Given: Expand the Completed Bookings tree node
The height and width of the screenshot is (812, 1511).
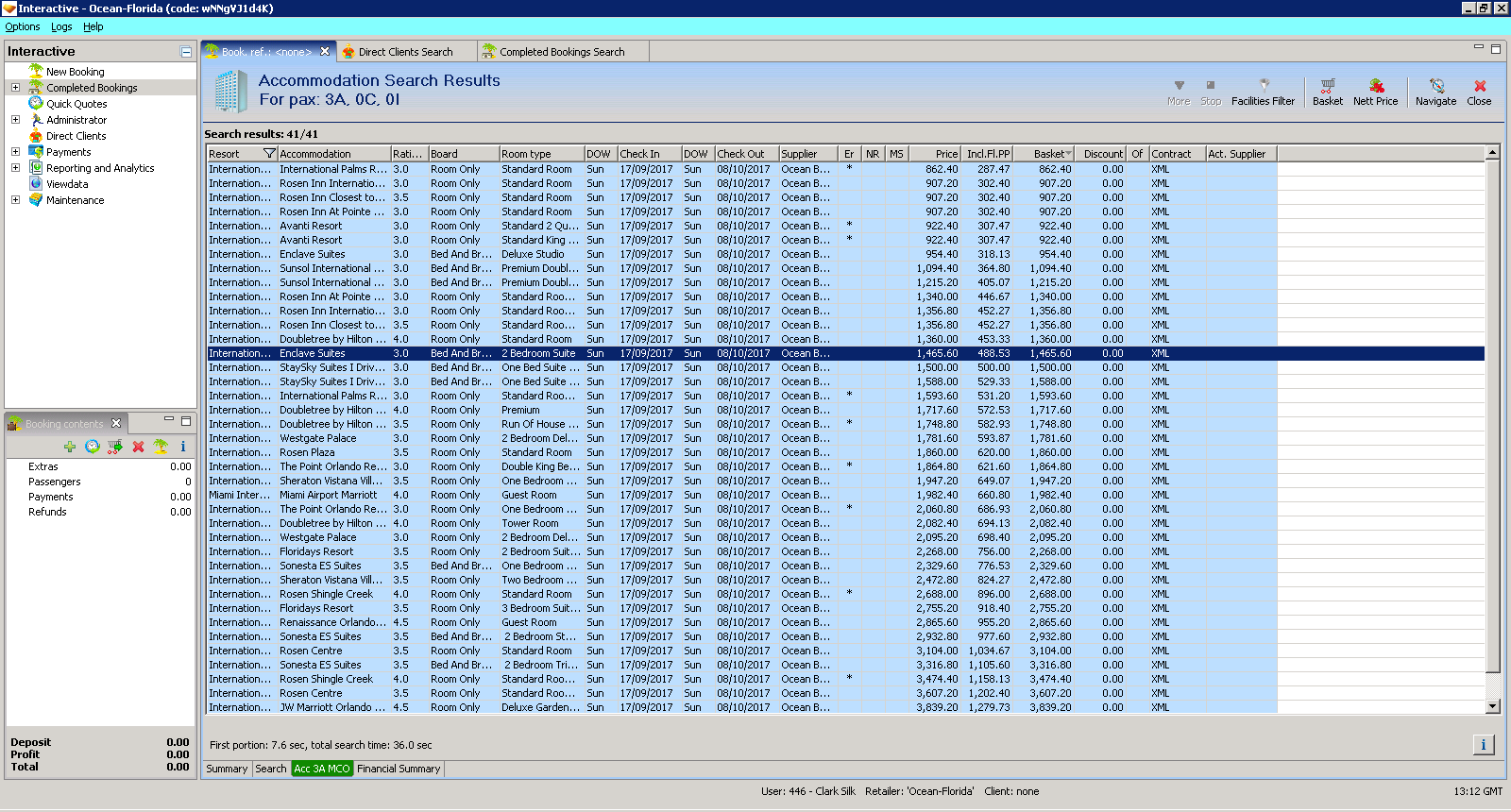Looking at the screenshot, I should coord(15,87).
